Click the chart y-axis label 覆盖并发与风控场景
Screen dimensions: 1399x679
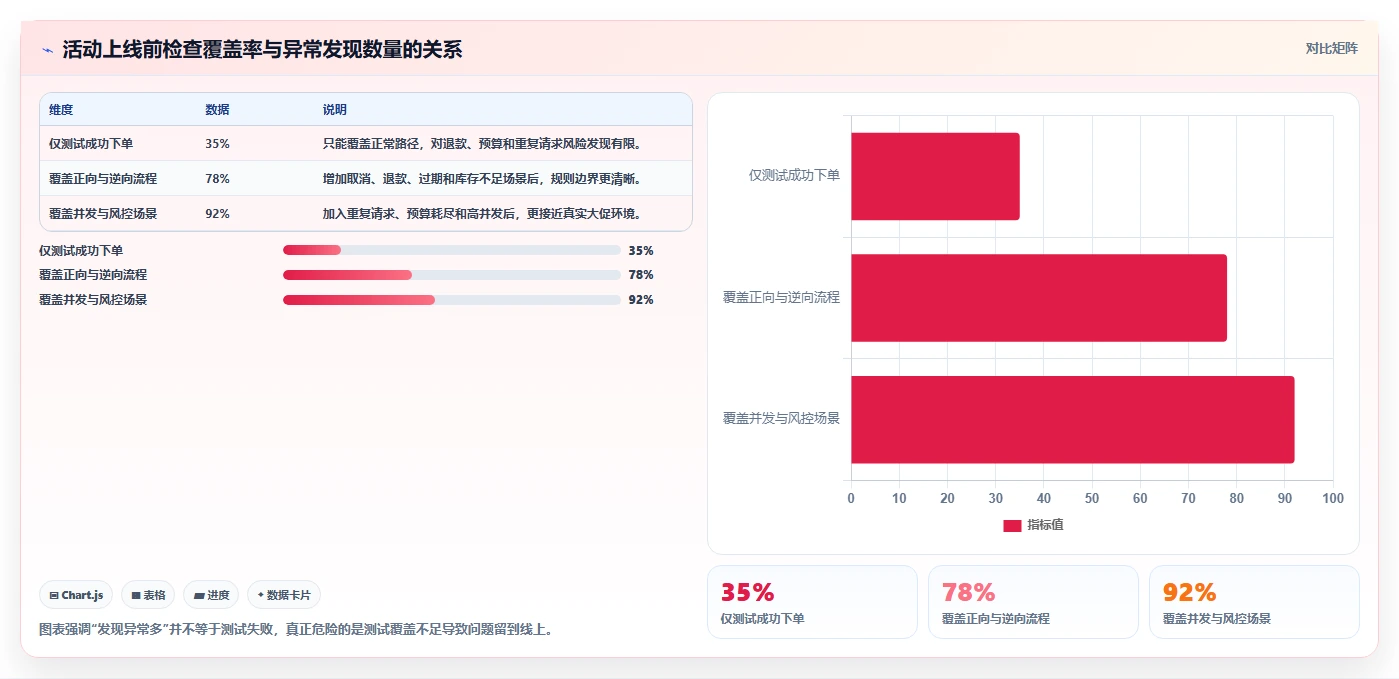point(782,418)
